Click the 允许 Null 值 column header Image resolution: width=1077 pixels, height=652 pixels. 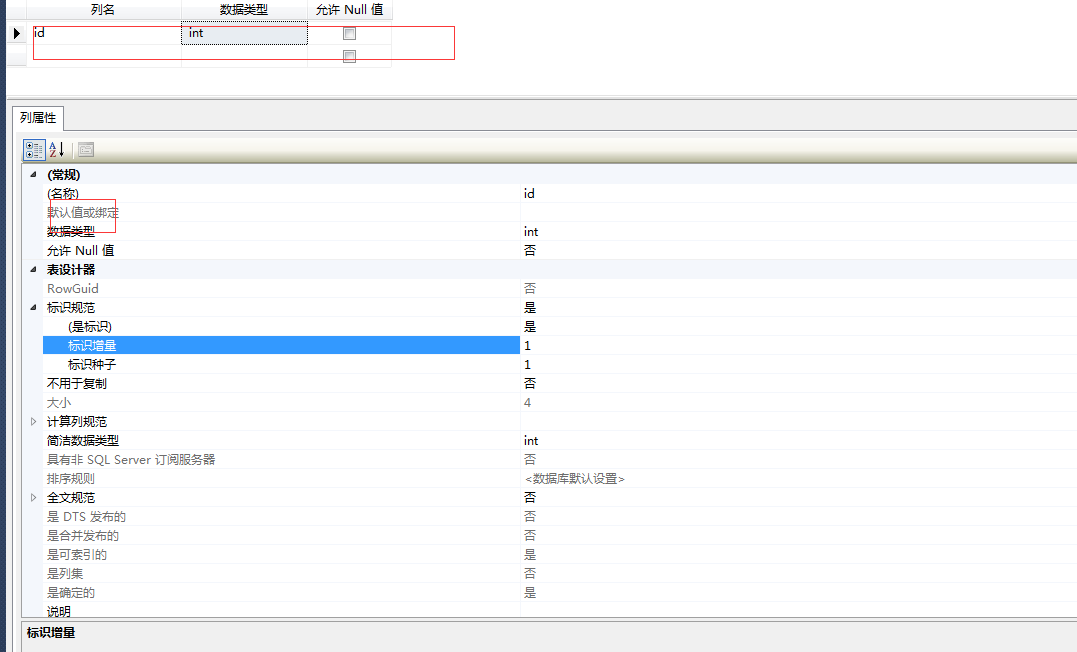pyautogui.click(x=350, y=10)
